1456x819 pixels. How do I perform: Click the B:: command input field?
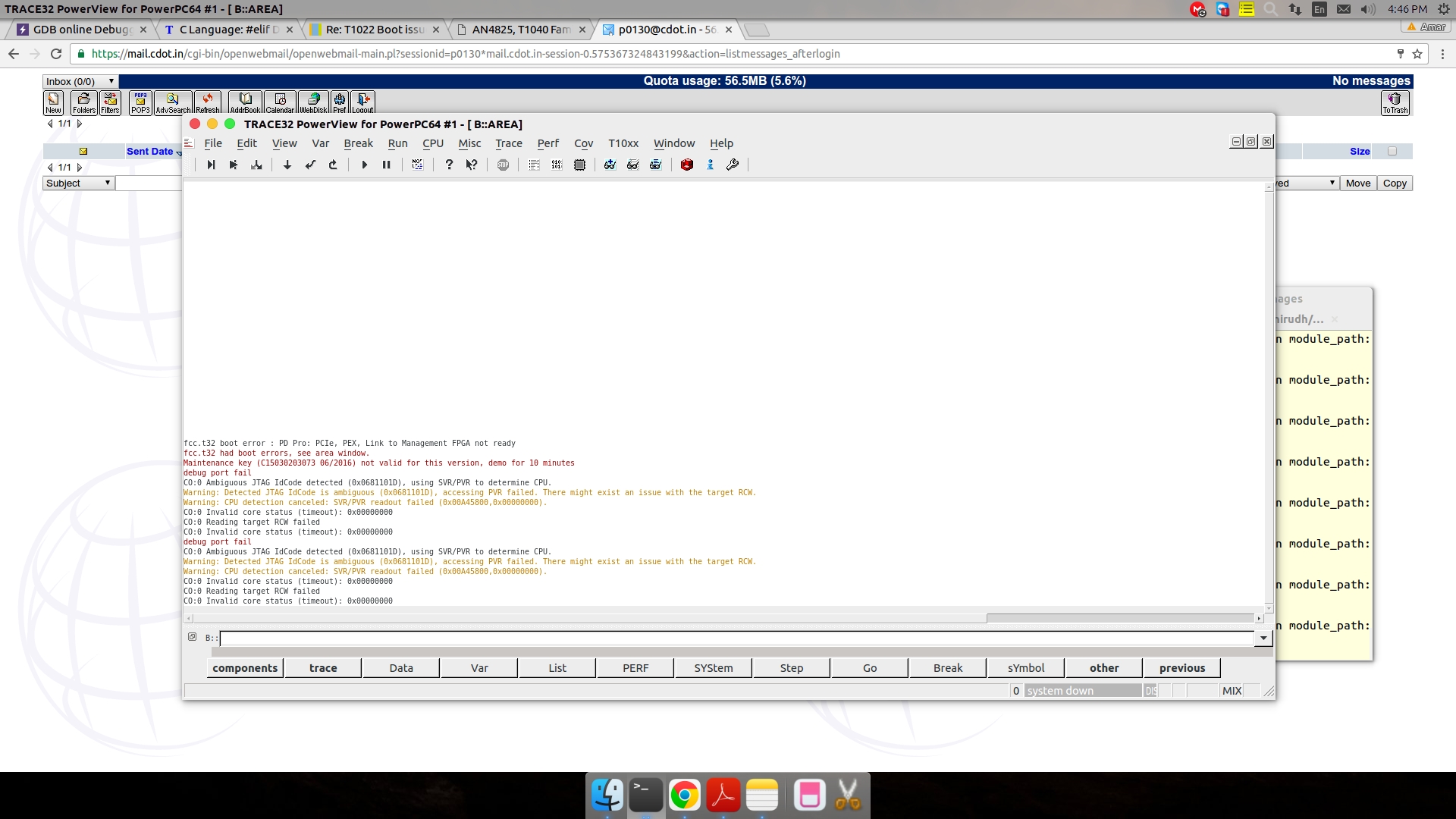pyautogui.click(x=736, y=638)
